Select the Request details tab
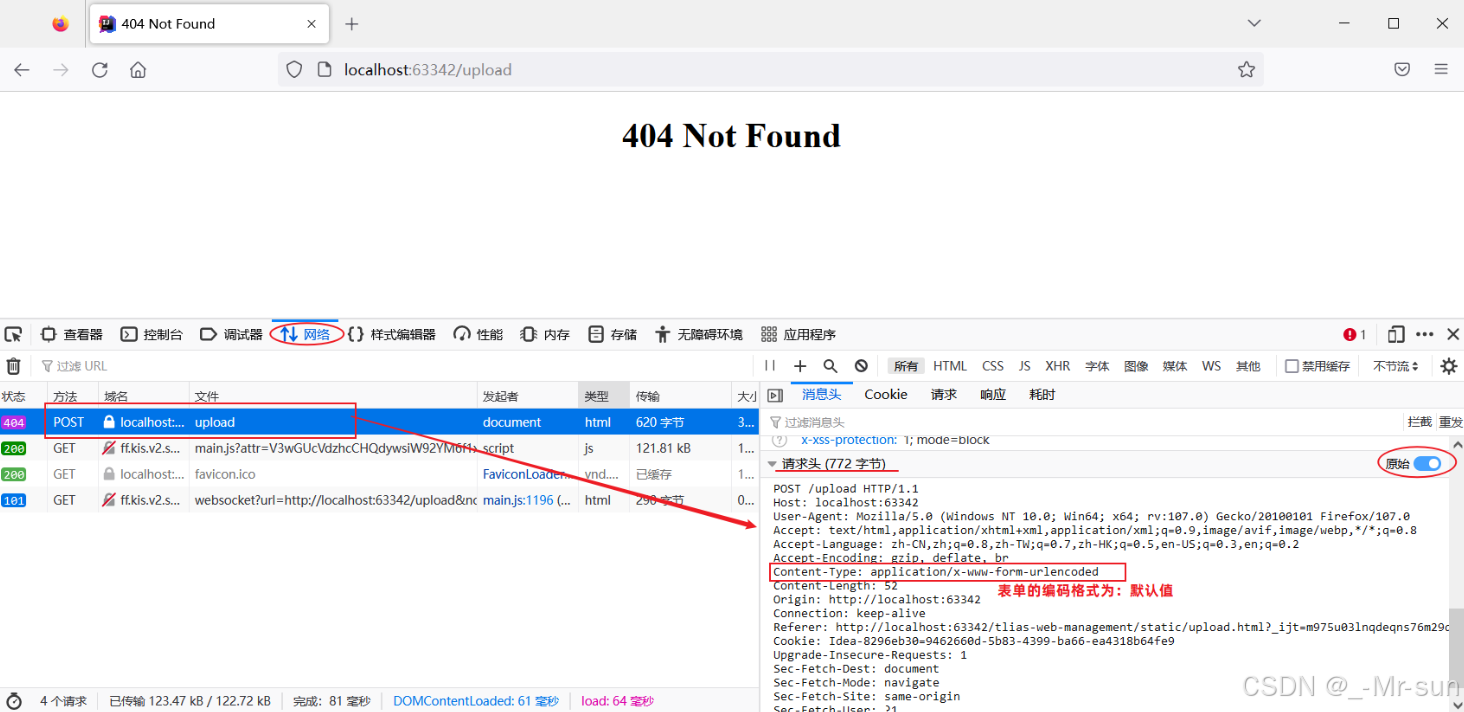The height and width of the screenshot is (712, 1464). 944,395
